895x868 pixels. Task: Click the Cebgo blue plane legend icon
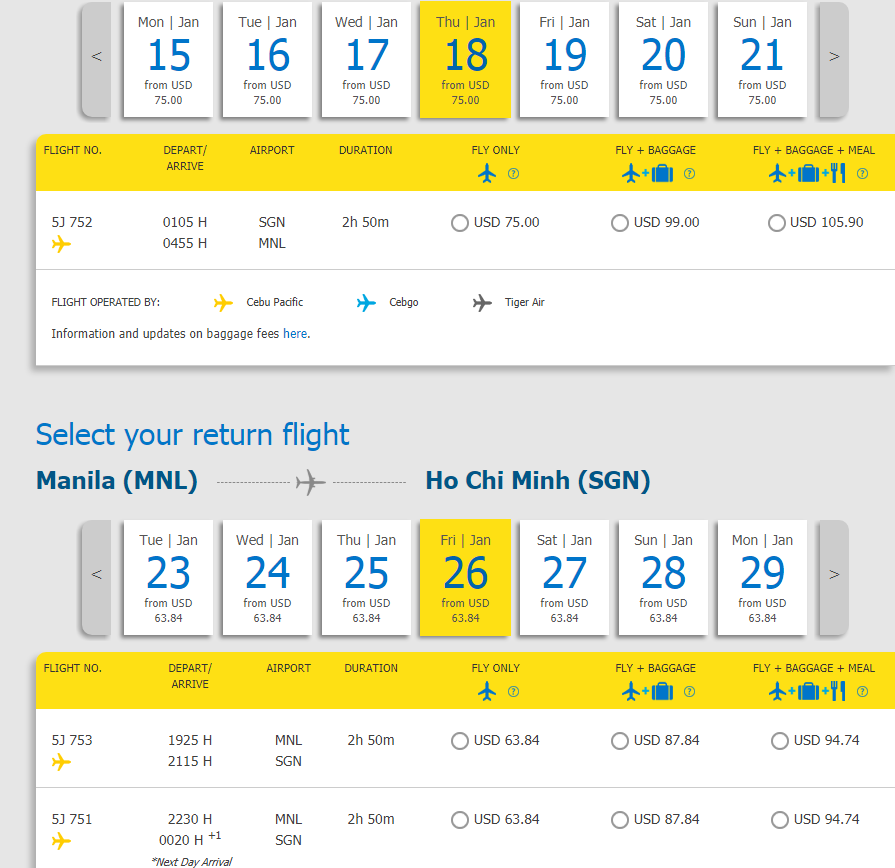click(x=366, y=302)
